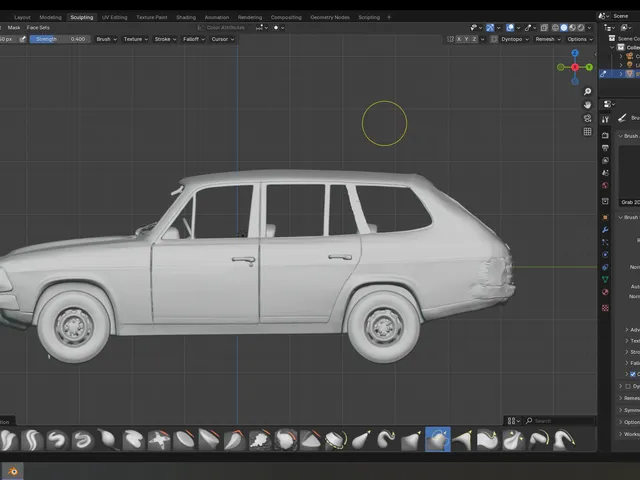Add a workspace with the plus button

point(389,17)
